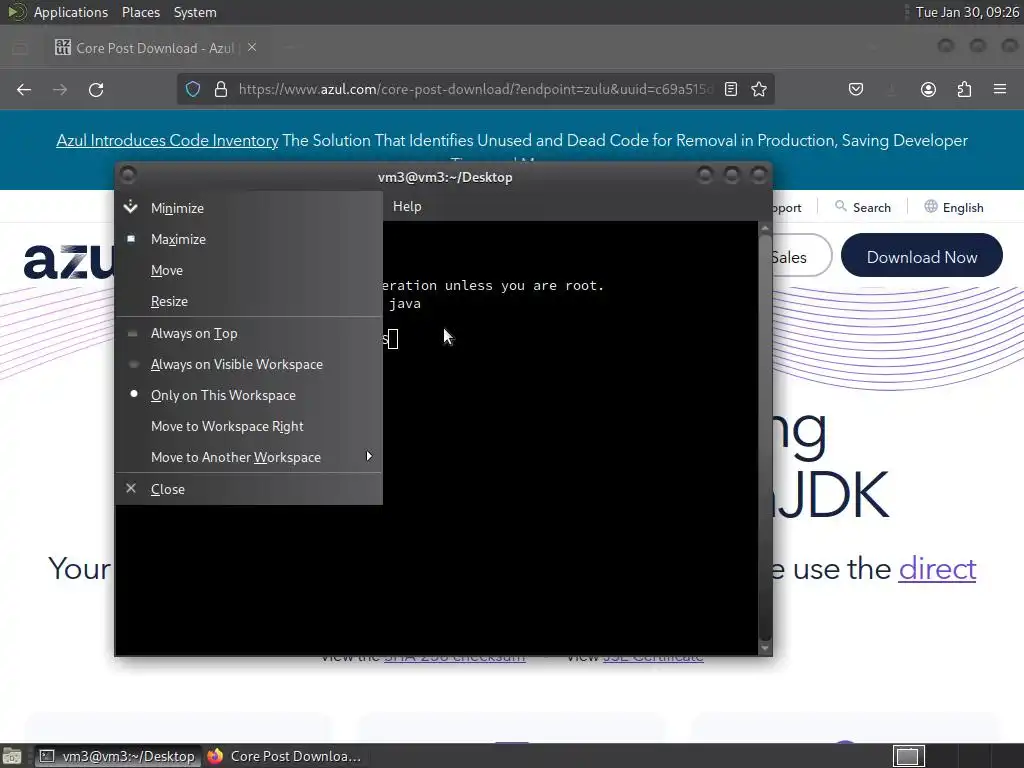The height and width of the screenshot is (768, 1024).
Task: Click terminal window menu button in title bar
Action: coord(128,174)
